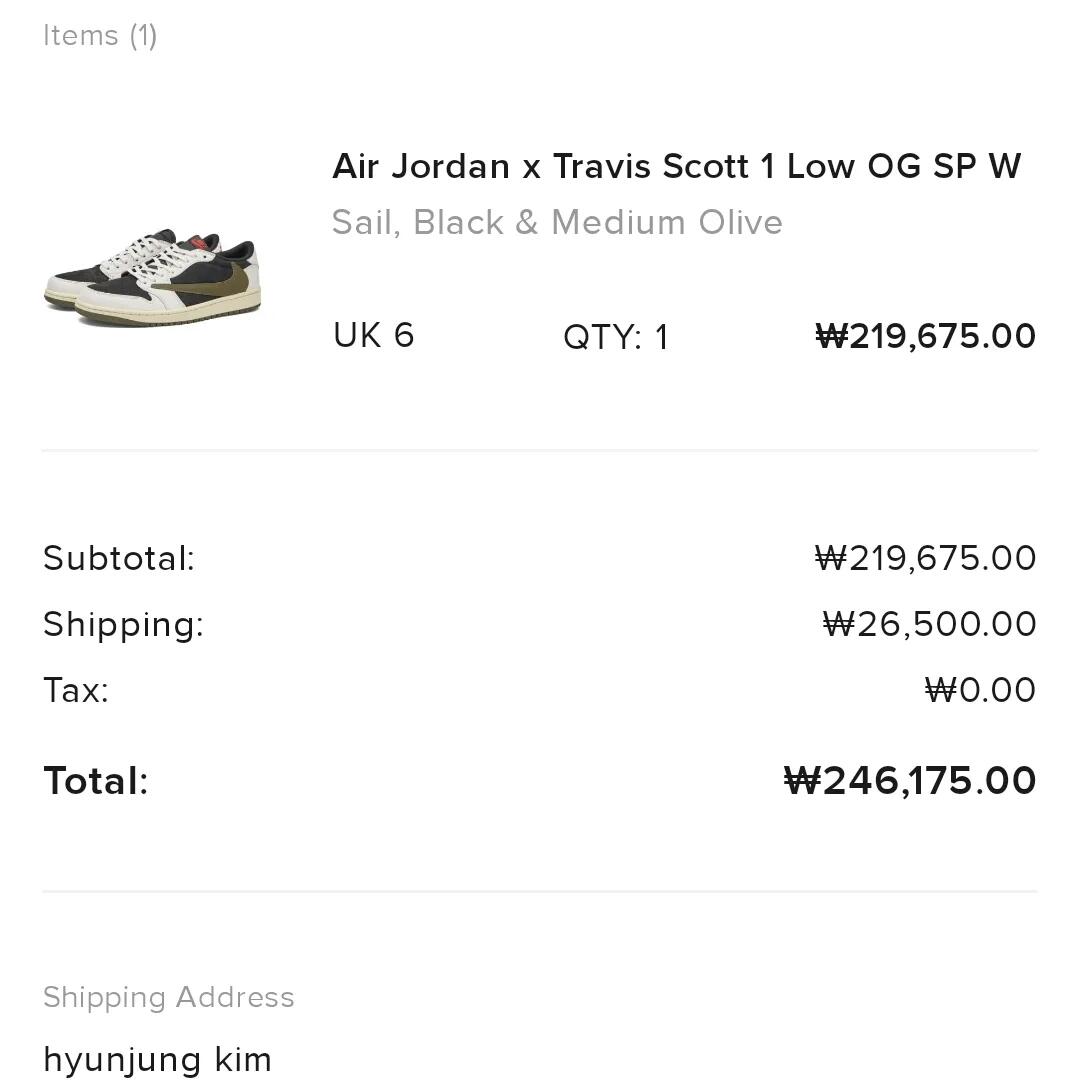Click the ₩246,175.00 total amount

(x=909, y=781)
